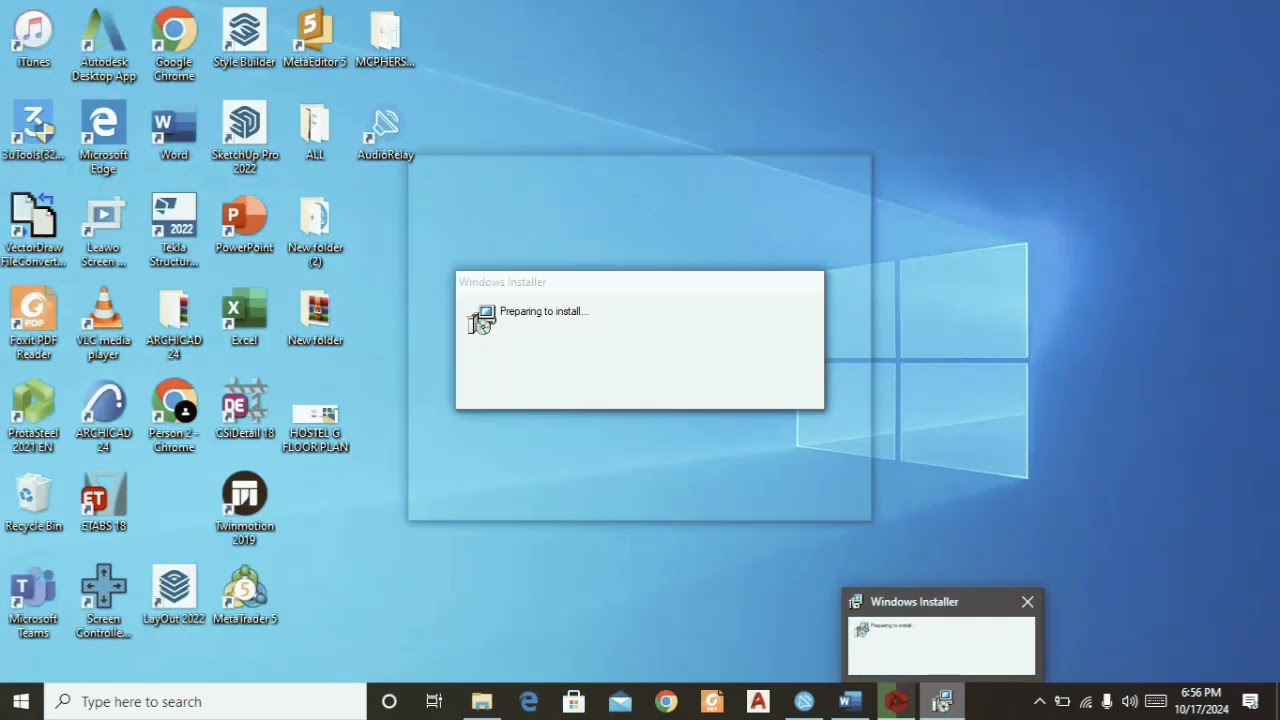Image resolution: width=1280 pixels, height=720 pixels.
Task: Select MetaTrader 5 desktop icon
Action: (244, 596)
